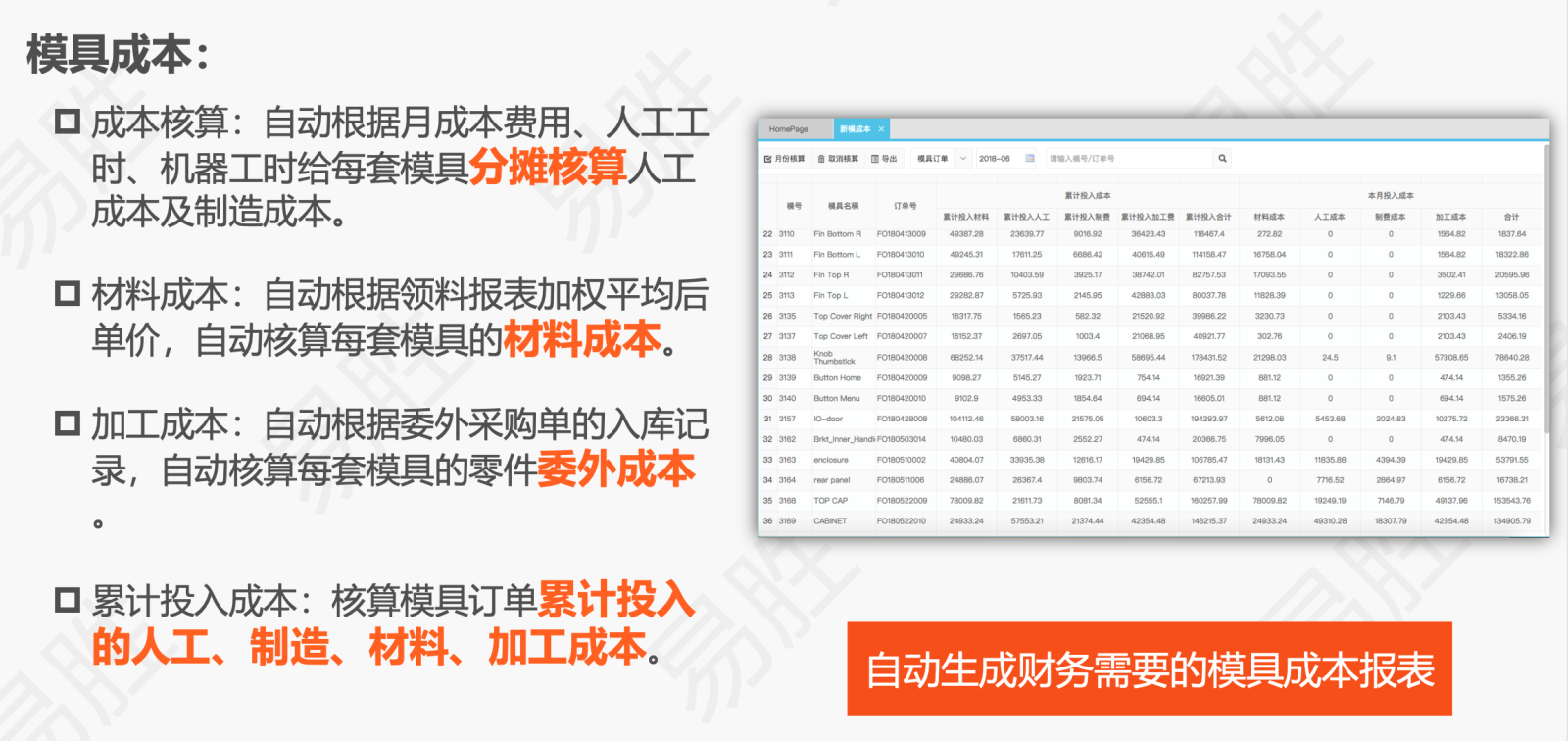Select the Fin Top L mold name
The image size is (1568, 741).
point(831,295)
